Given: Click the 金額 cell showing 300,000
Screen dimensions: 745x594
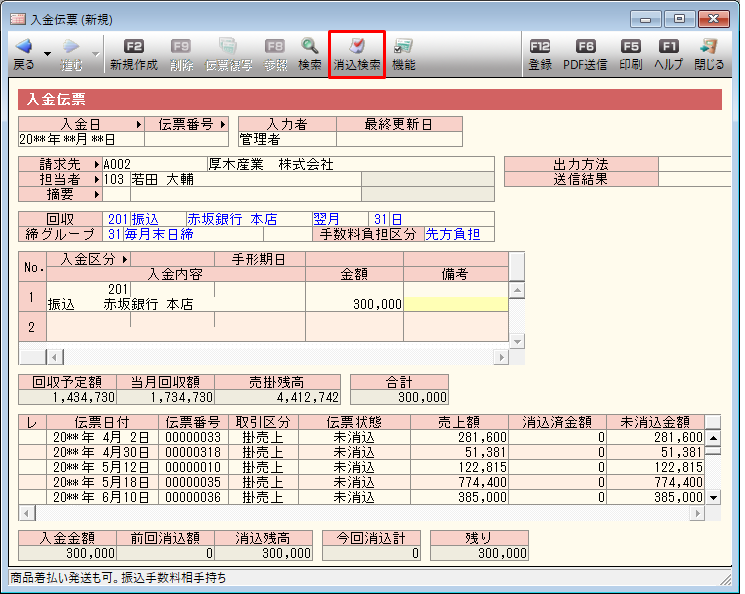Looking at the screenshot, I should tap(354, 304).
